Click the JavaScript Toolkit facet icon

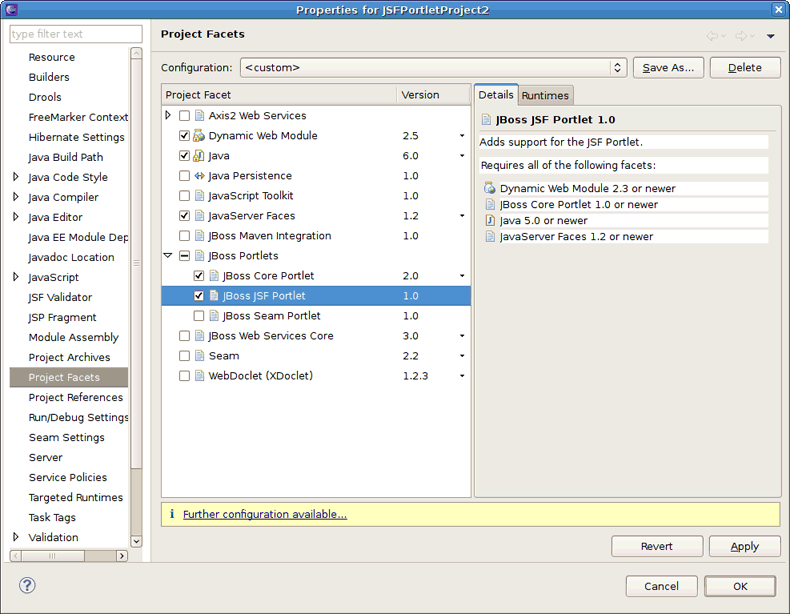click(200, 196)
